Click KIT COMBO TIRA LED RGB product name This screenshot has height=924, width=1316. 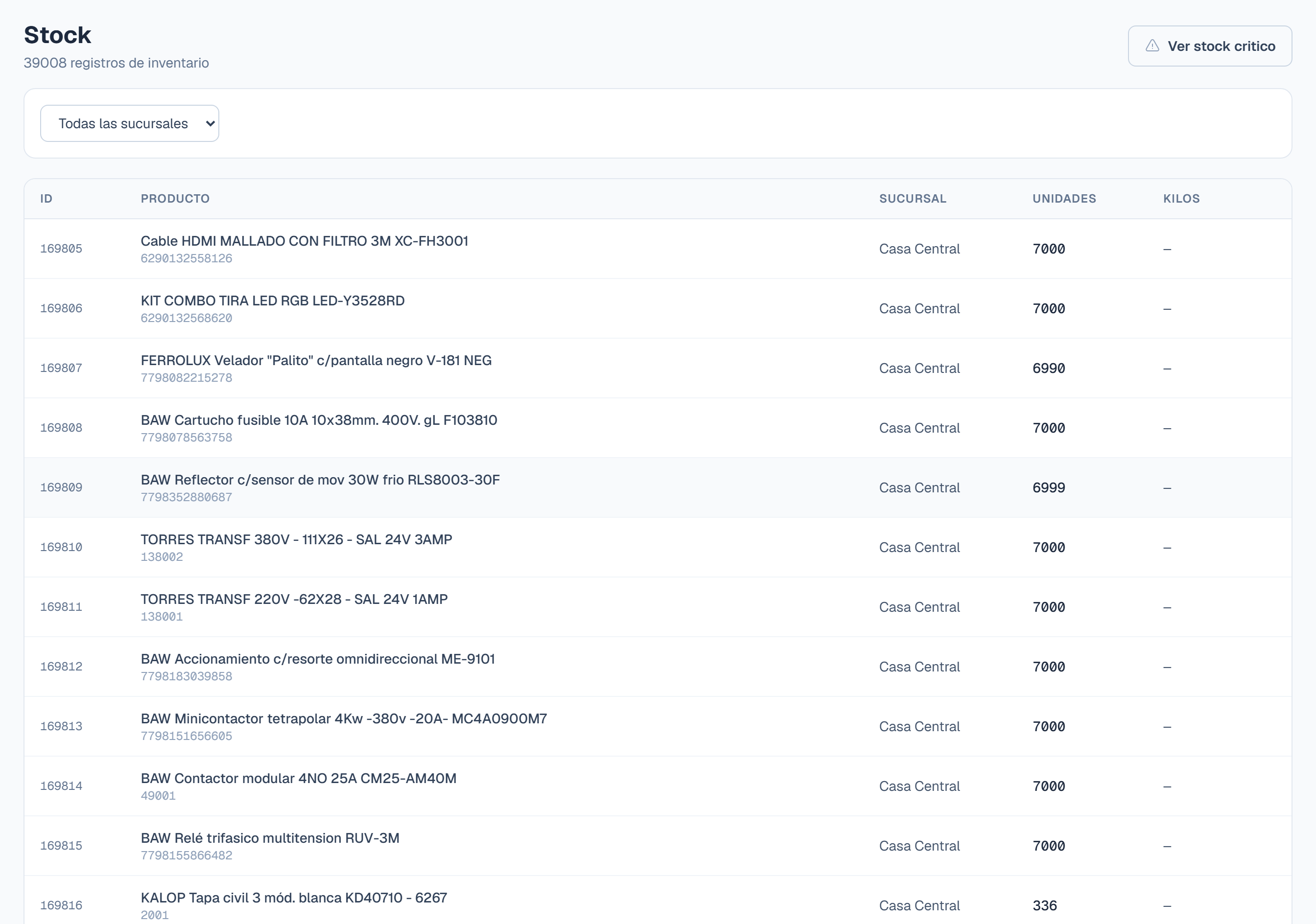pos(273,301)
